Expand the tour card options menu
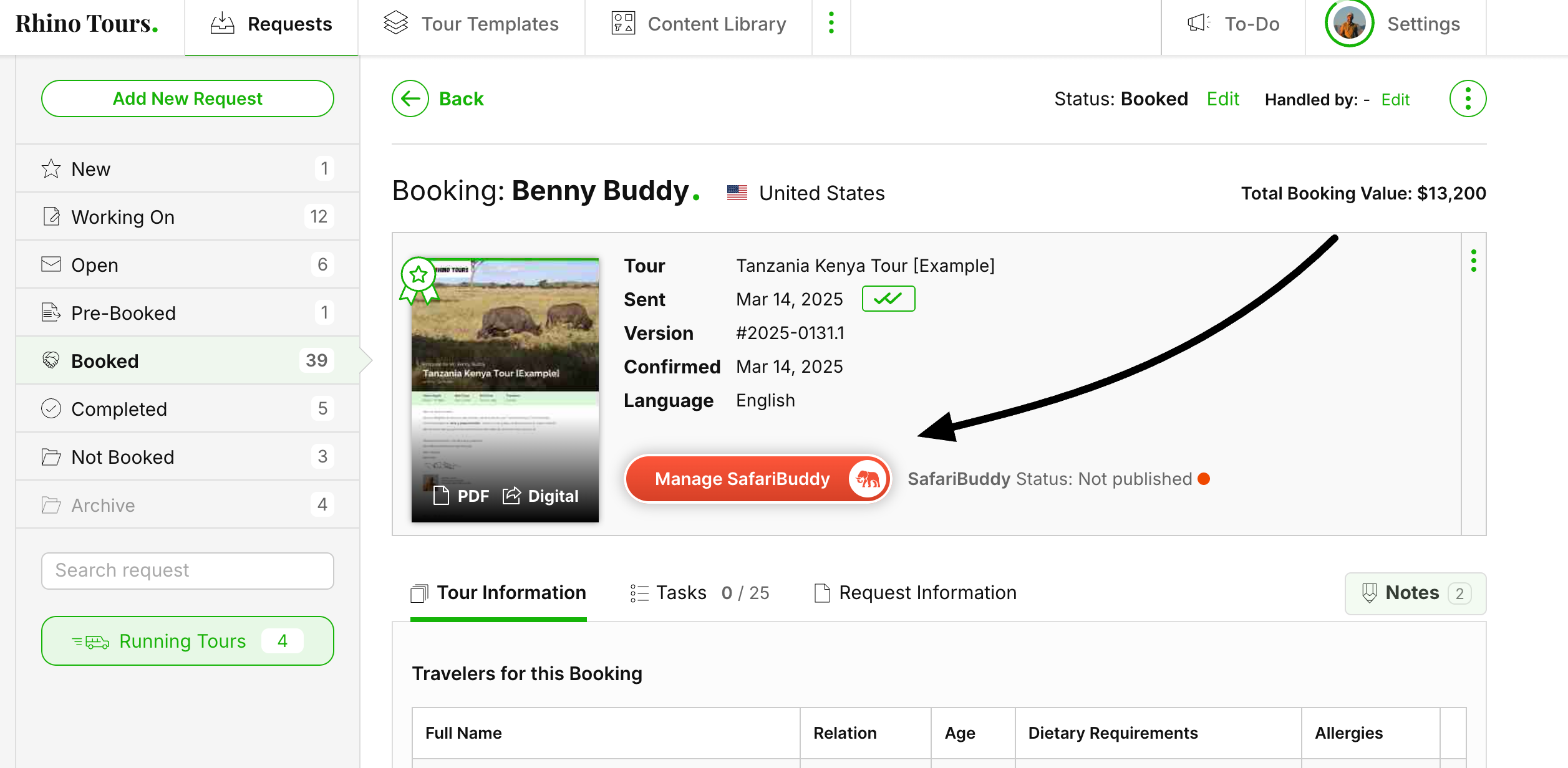Image resolution: width=1568 pixels, height=768 pixels. click(x=1473, y=261)
